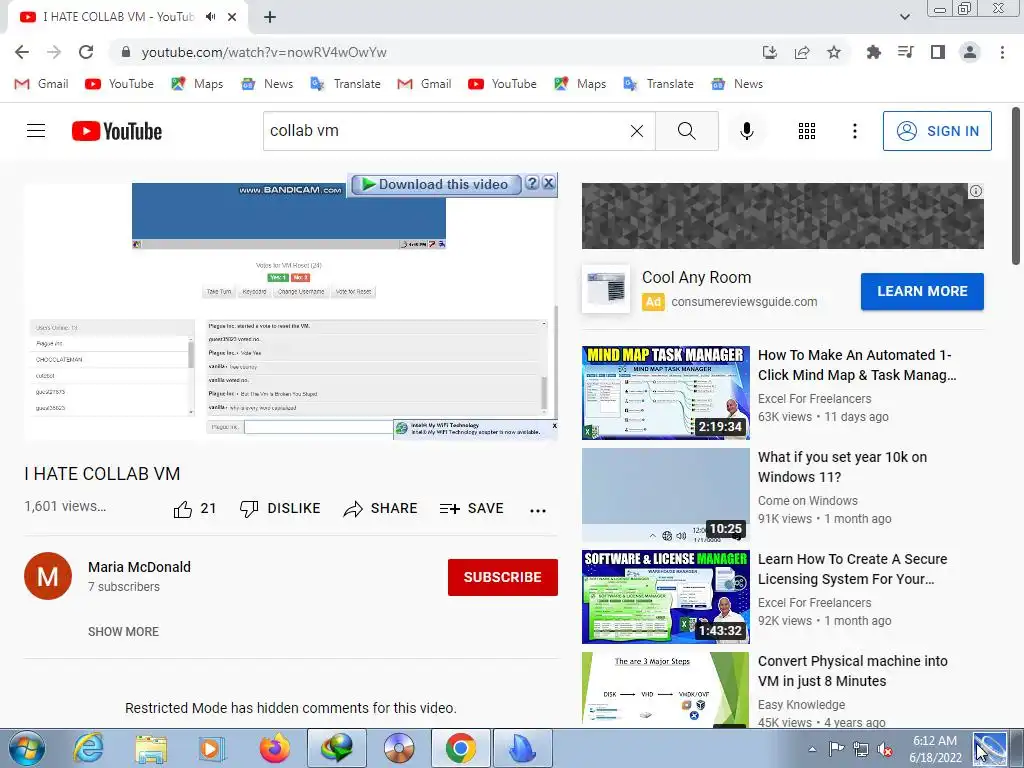Image resolution: width=1024 pixels, height=768 pixels.
Task: Open help on the download bar question mark
Action: point(532,183)
